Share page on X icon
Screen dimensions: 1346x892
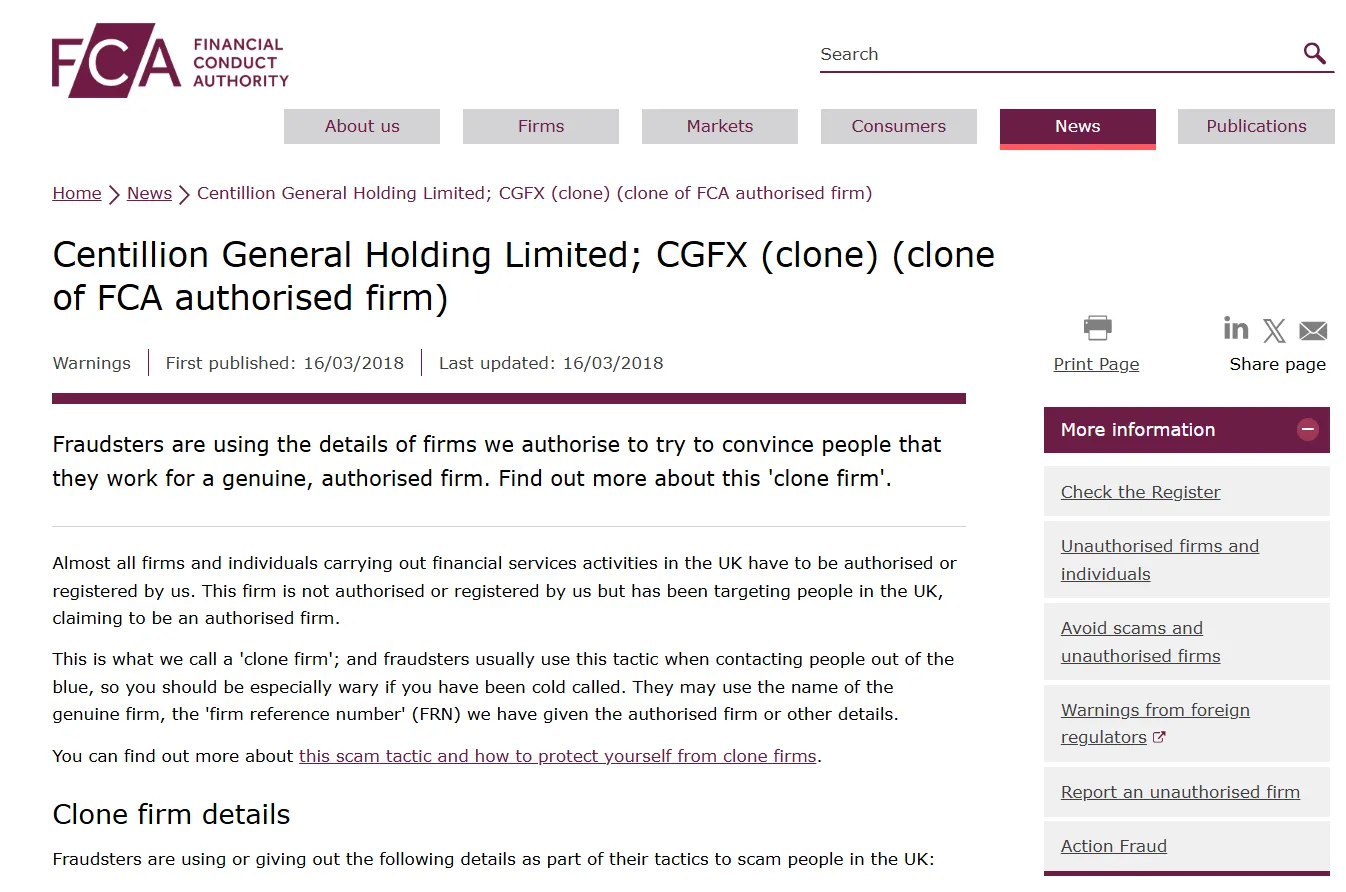[x=1274, y=330]
